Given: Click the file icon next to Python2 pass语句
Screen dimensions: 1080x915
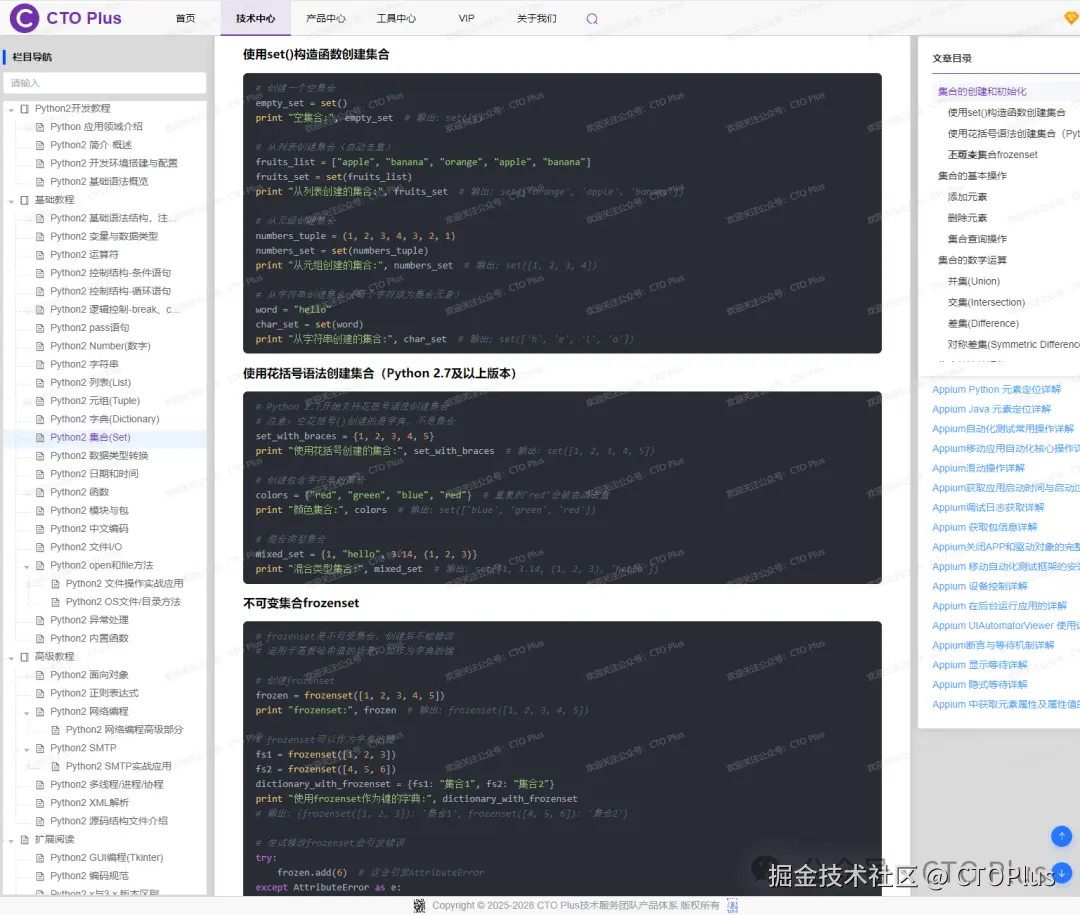Looking at the screenshot, I should click(x=40, y=327).
